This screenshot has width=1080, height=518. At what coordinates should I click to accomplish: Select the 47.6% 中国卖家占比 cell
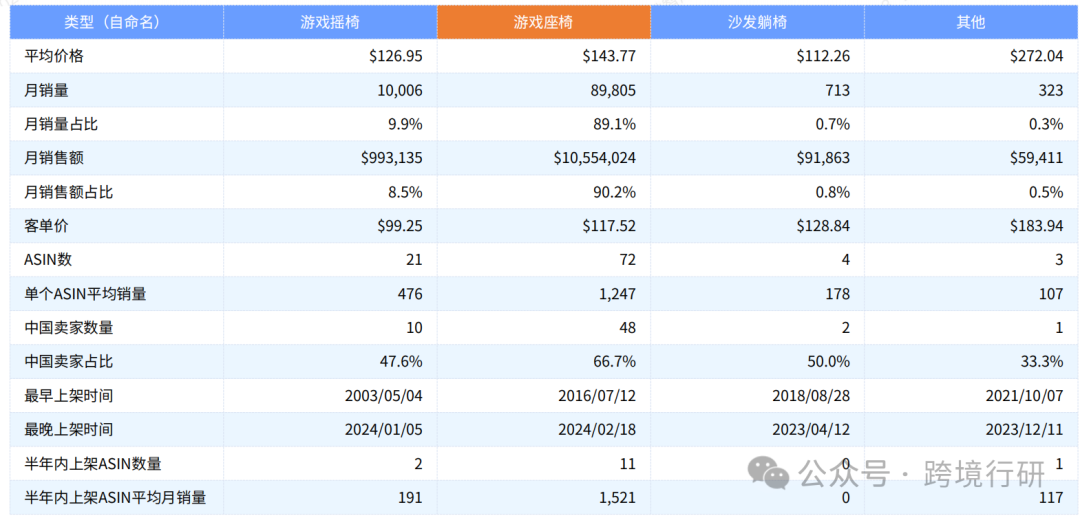(x=402, y=362)
